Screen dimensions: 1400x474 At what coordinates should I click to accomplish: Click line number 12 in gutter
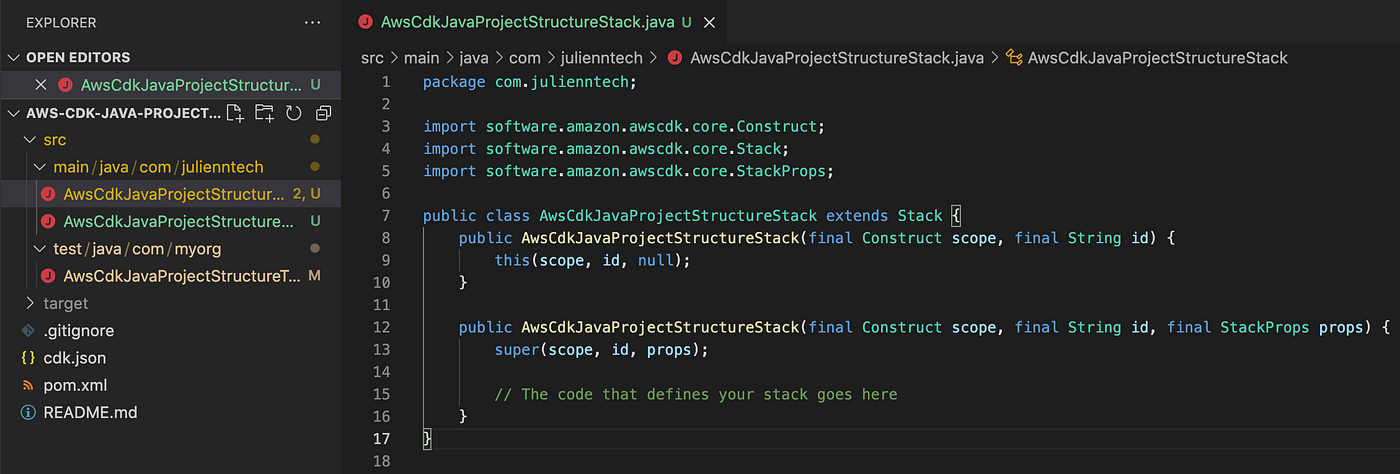tap(381, 327)
